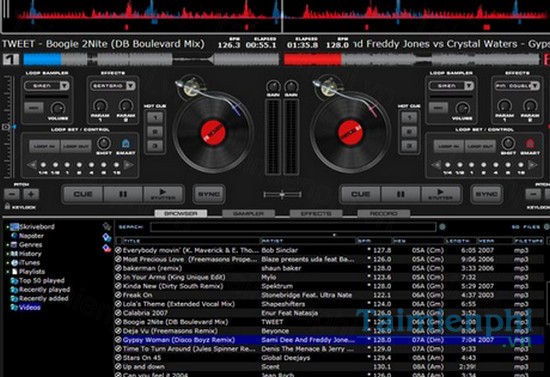Trigger left deck hot cue 3
550x377 pixels.
tap(155, 146)
